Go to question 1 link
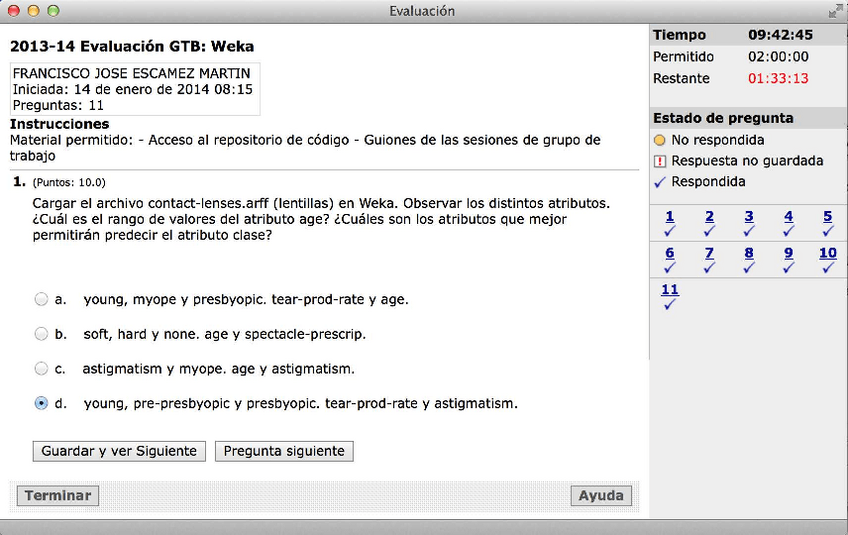 tap(670, 217)
